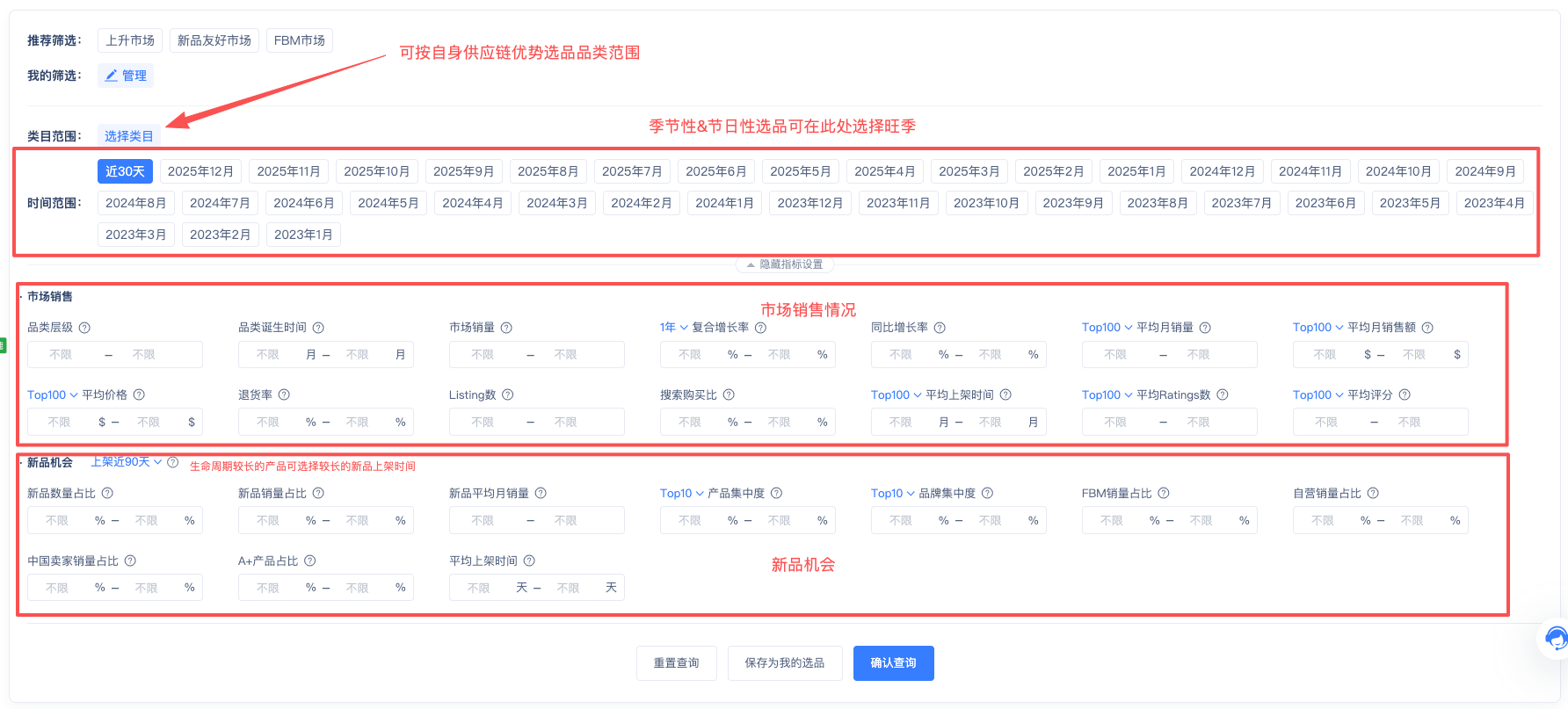The image size is (1568, 709).
Task: Focus the maximum A+产品占比 input field
Action: (357, 589)
